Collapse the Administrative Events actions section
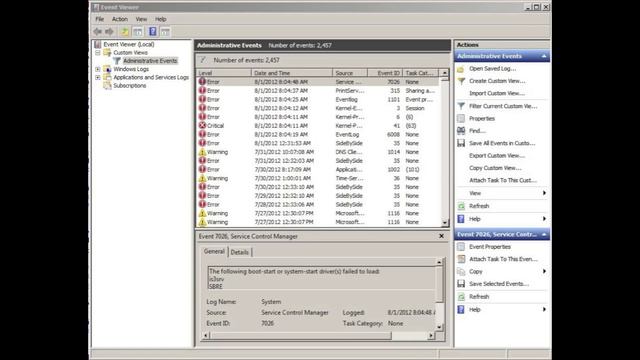This screenshot has width=640, height=360. (544, 56)
